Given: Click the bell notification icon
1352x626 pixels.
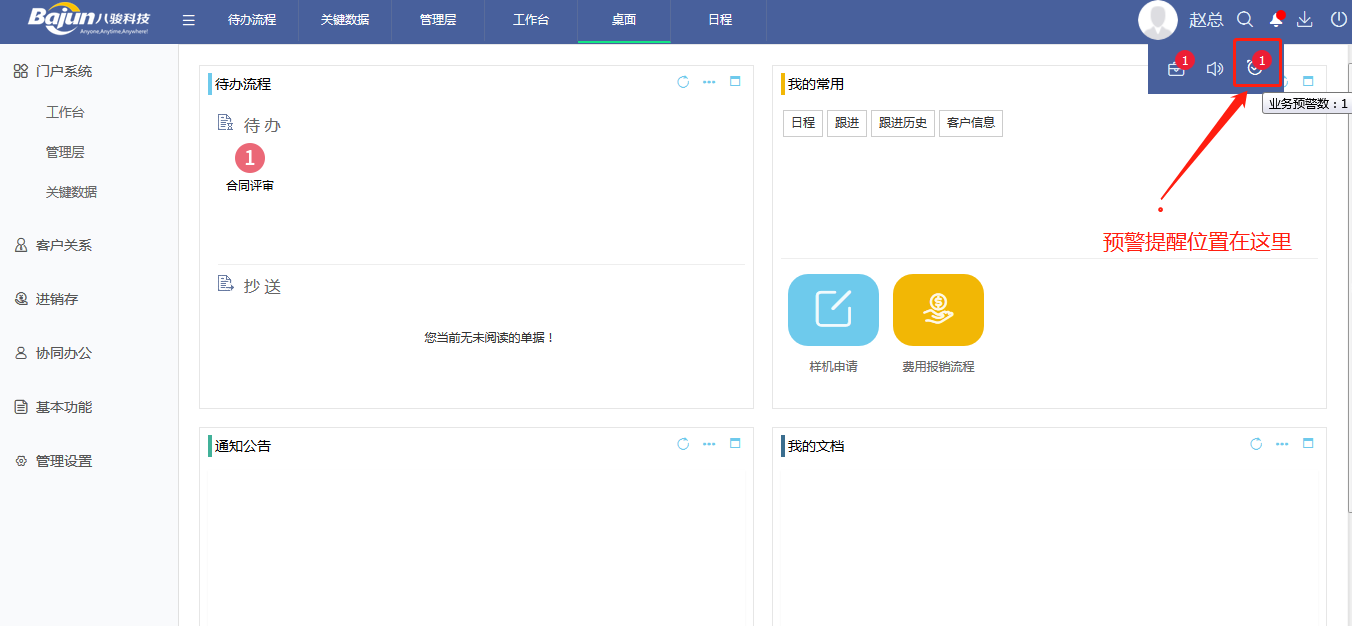Looking at the screenshot, I should pos(1274,18).
